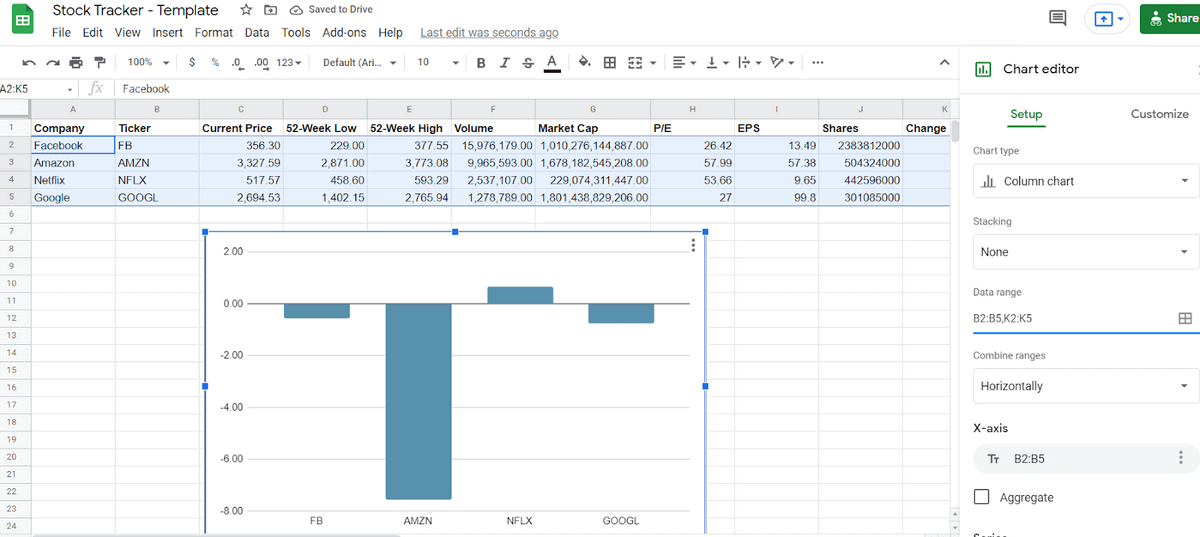This screenshot has width=1200, height=537.
Task: Open the merge cells dropdown arrow
Action: tap(653, 62)
